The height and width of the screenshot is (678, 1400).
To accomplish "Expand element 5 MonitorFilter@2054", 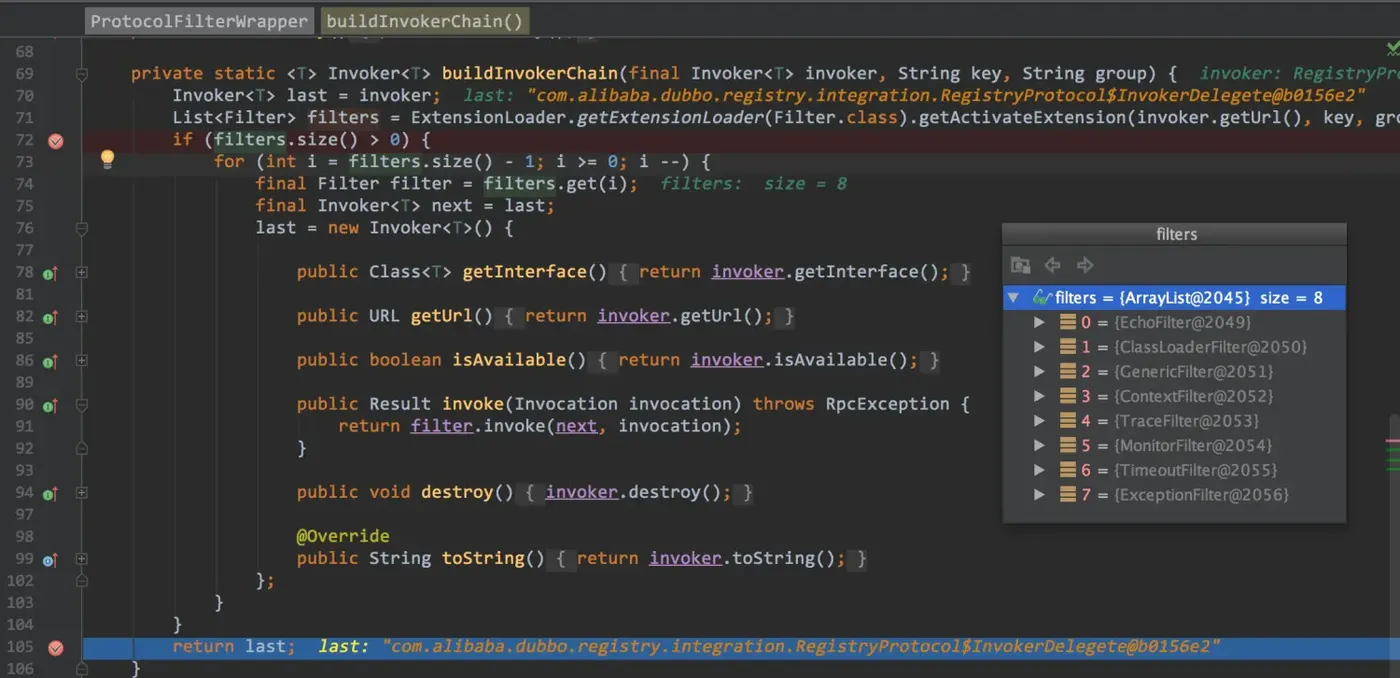I will coord(1040,446).
